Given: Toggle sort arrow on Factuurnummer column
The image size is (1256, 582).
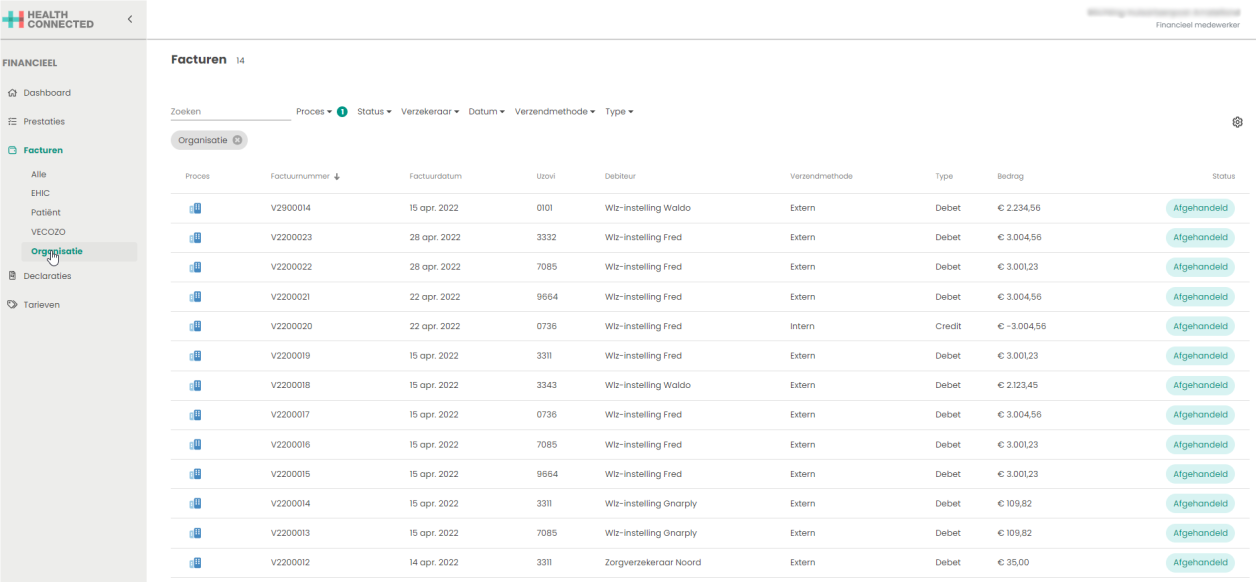Looking at the screenshot, I should [x=337, y=177].
